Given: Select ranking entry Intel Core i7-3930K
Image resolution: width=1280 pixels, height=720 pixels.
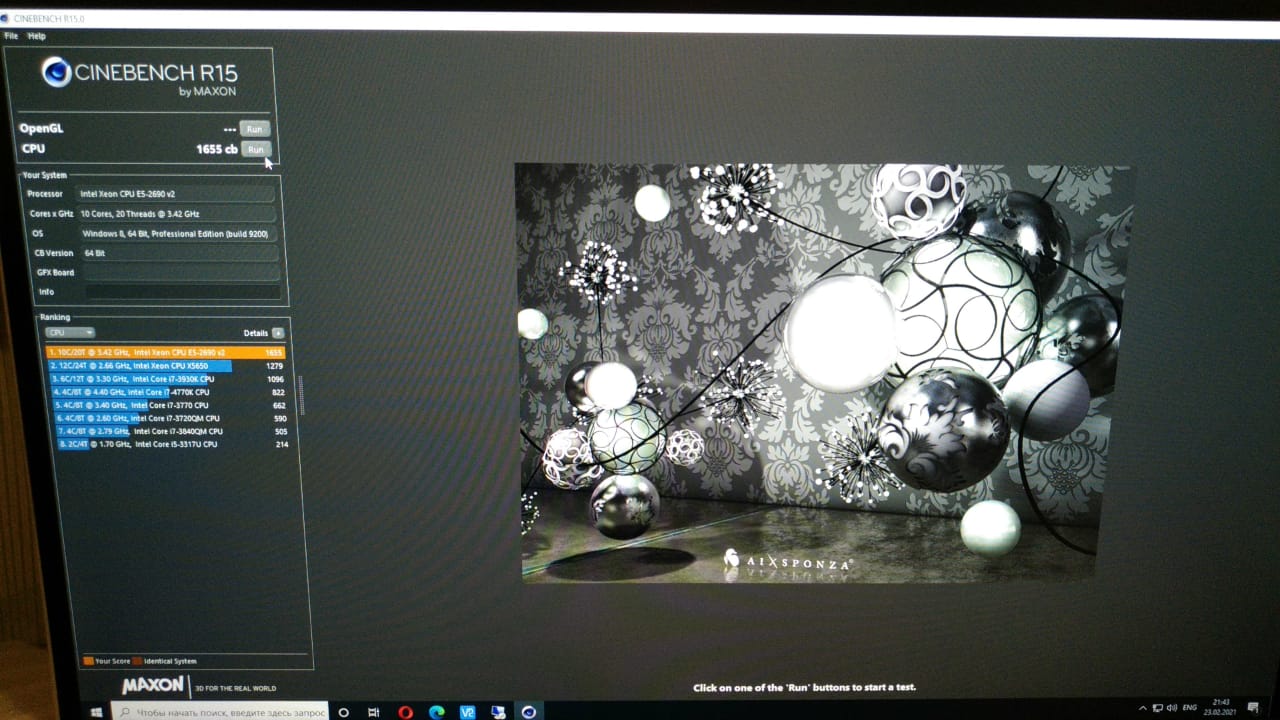Looking at the screenshot, I should (x=168, y=379).
